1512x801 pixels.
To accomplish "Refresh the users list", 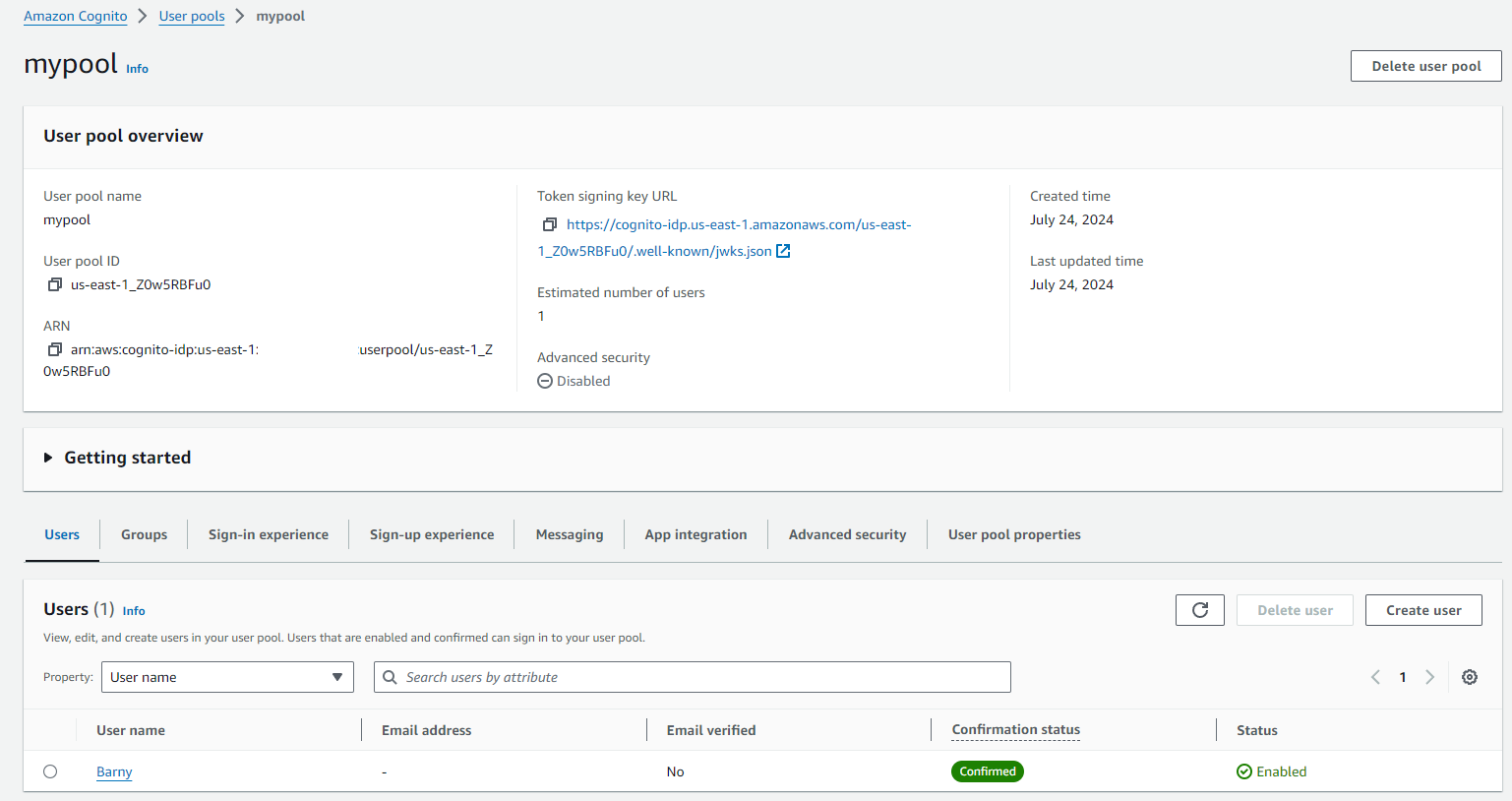I will pyautogui.click(x=1200, y=610).
